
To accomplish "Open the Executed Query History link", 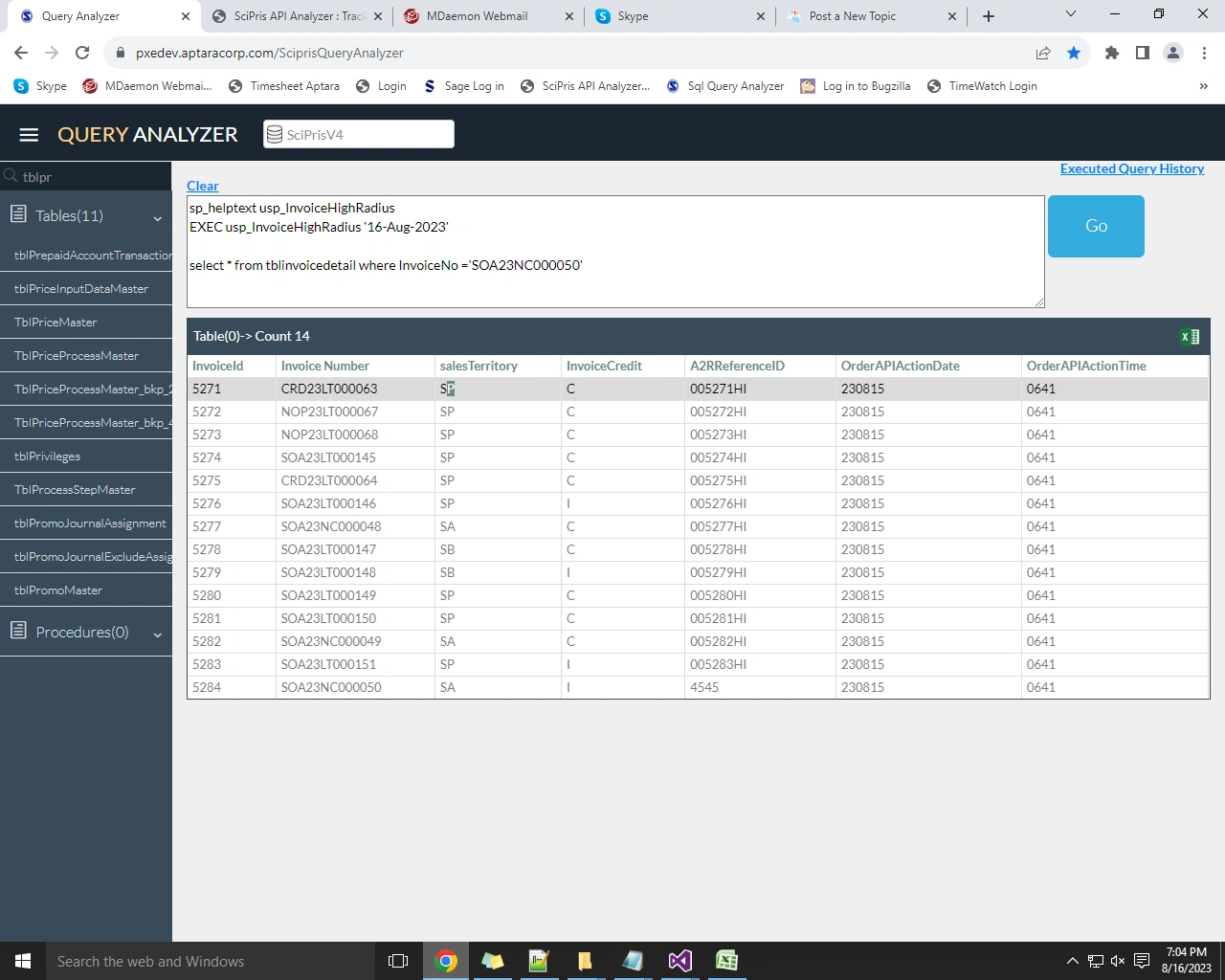I will pos(1132,168).
